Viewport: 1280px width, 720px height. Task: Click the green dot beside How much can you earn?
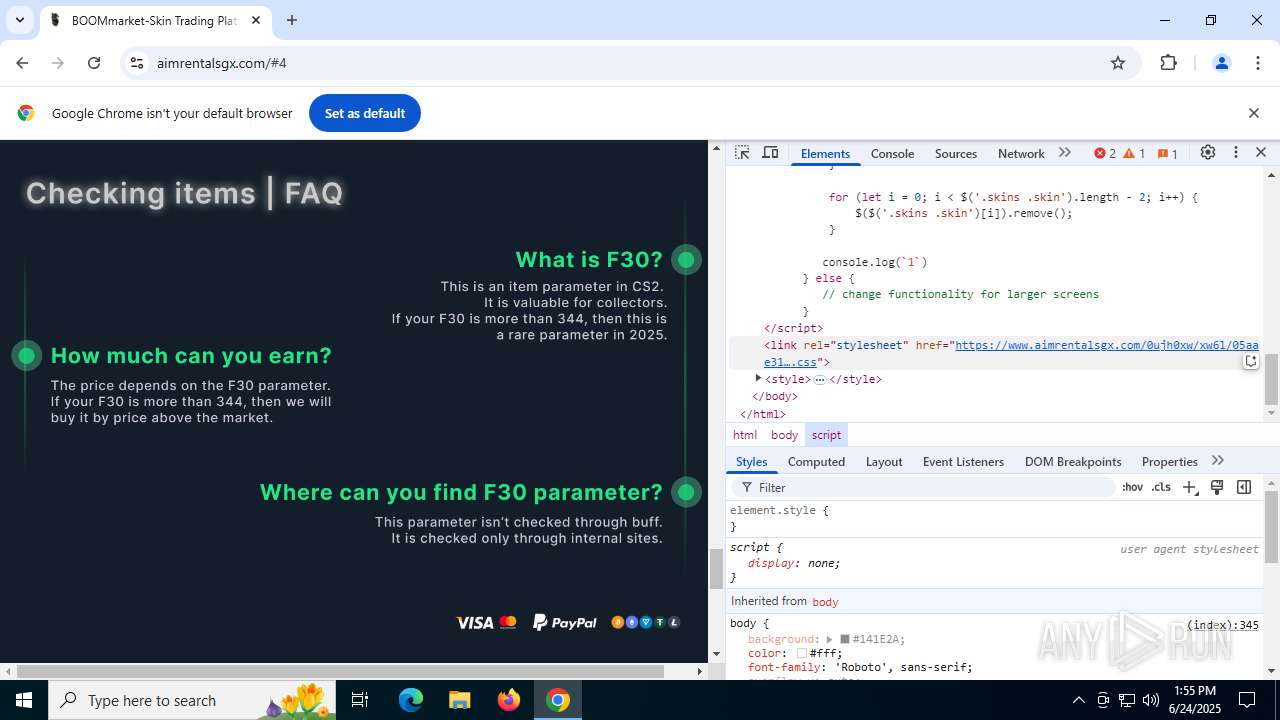point(27,355)
